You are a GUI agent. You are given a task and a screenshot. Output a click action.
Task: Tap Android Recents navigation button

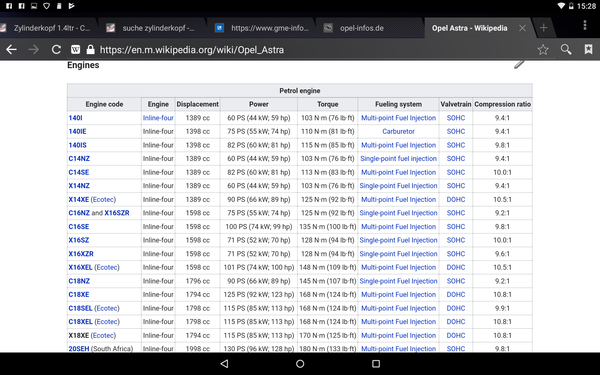point(376,364)
